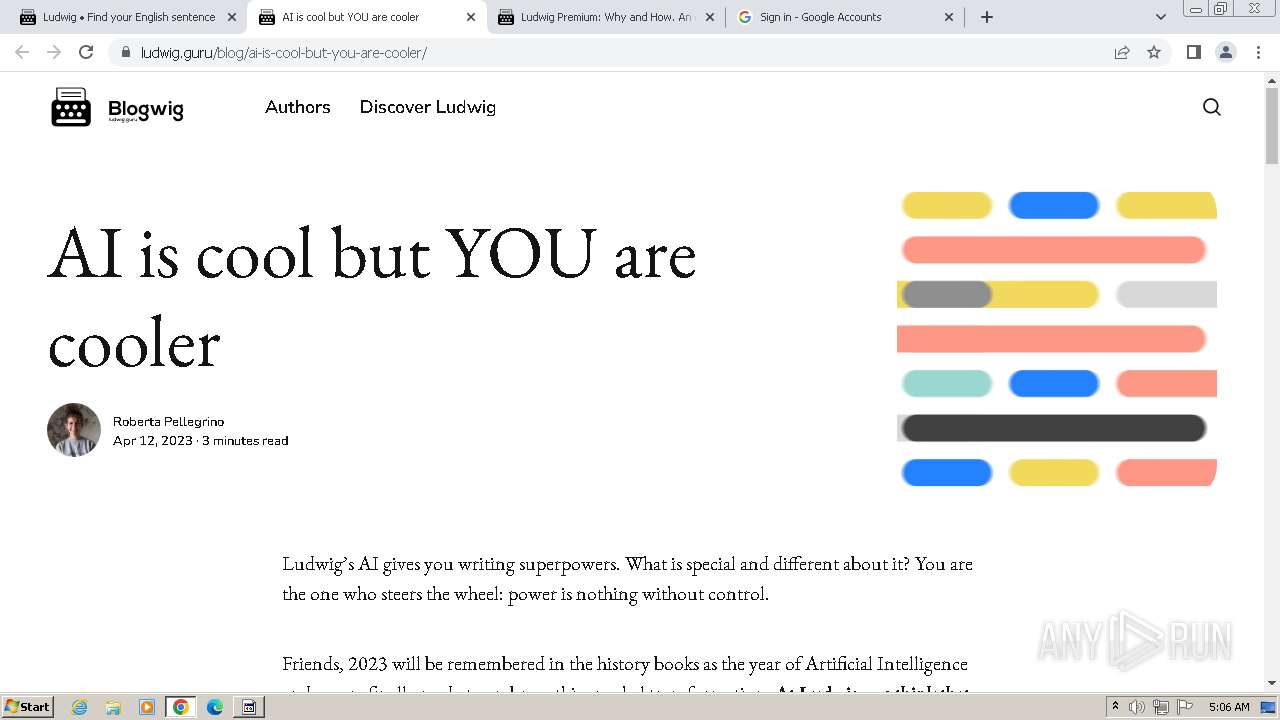
Task: Click the 5:06 AM taskbar clock
Action: pyautogui.click(x=1229, y=707)
